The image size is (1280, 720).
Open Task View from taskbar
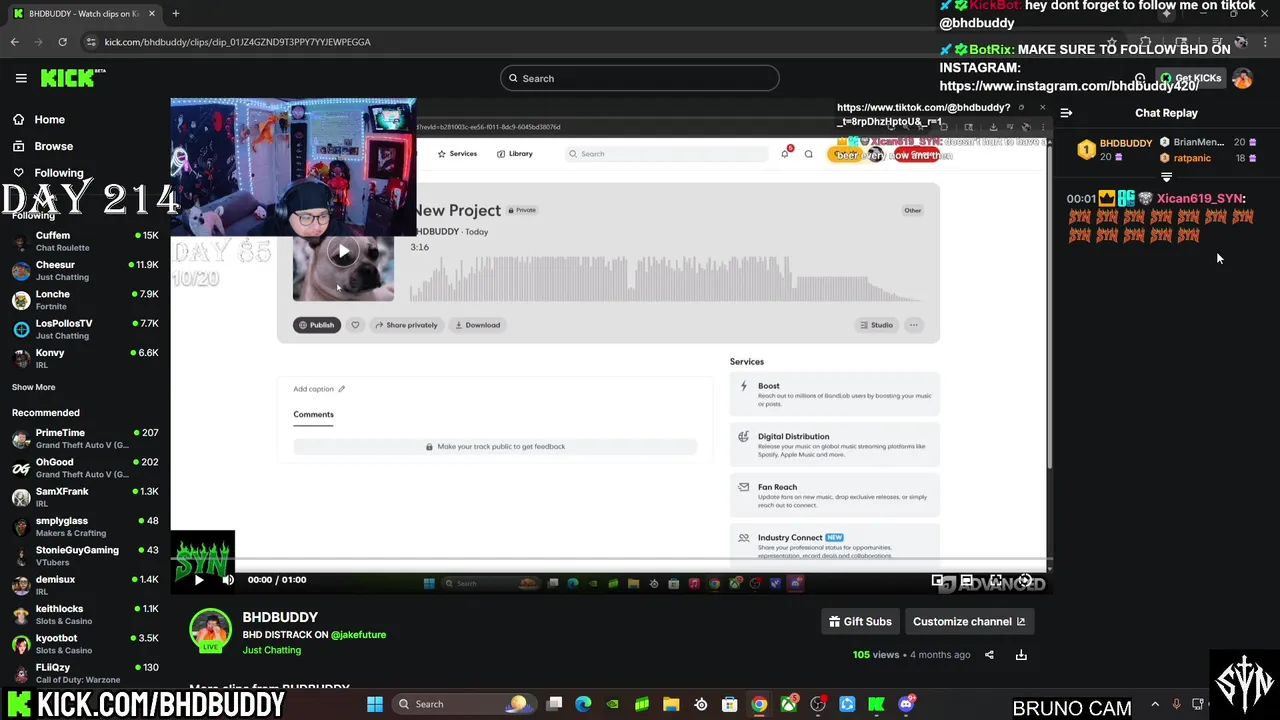tap(555, 704)
